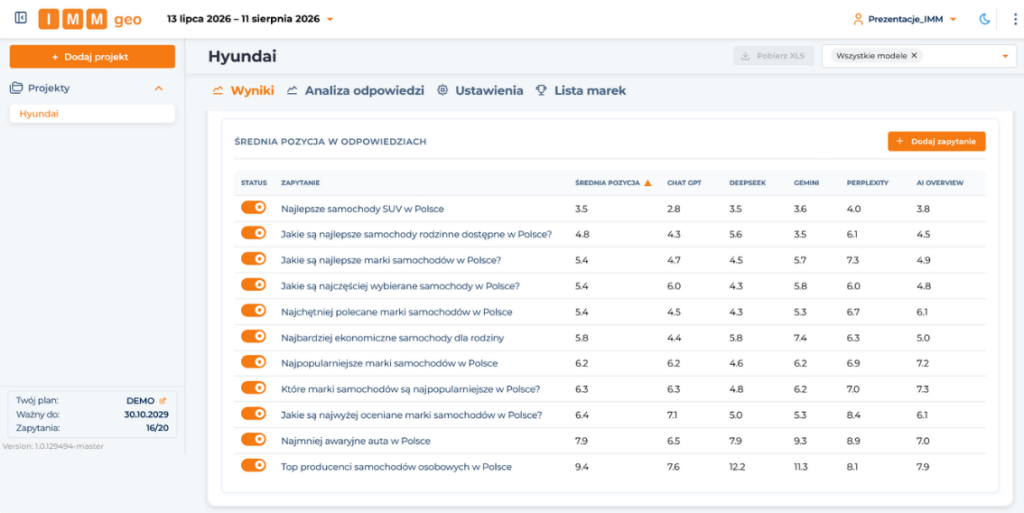Toggle status for najlepsze marki samochodów query
The height and width of the screenshot is (513, 1024).
click(253, 259)
